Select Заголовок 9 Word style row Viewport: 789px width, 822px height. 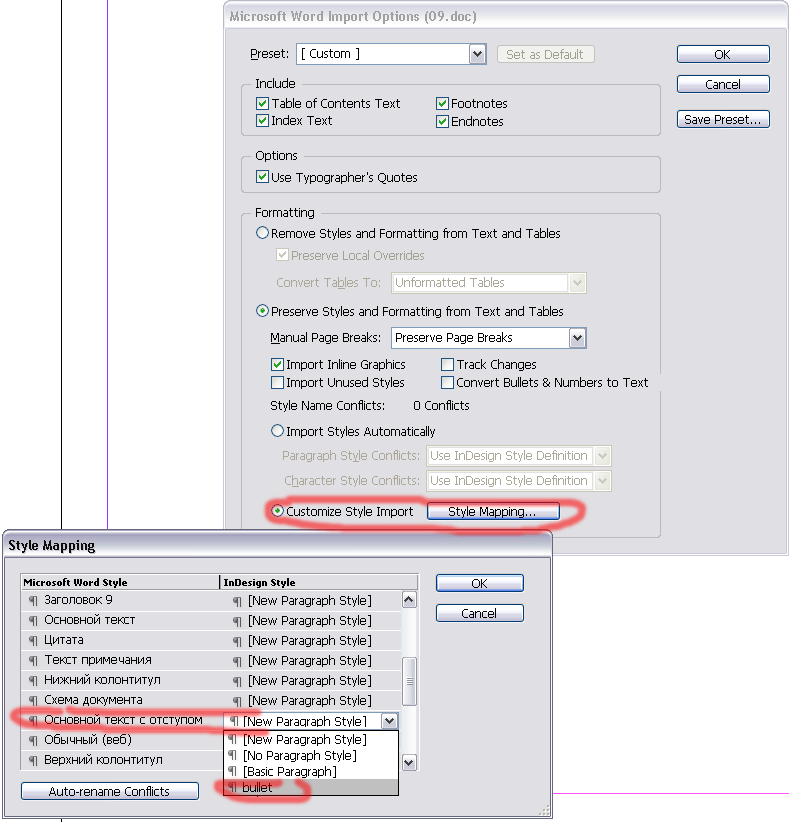coord(121,600)
